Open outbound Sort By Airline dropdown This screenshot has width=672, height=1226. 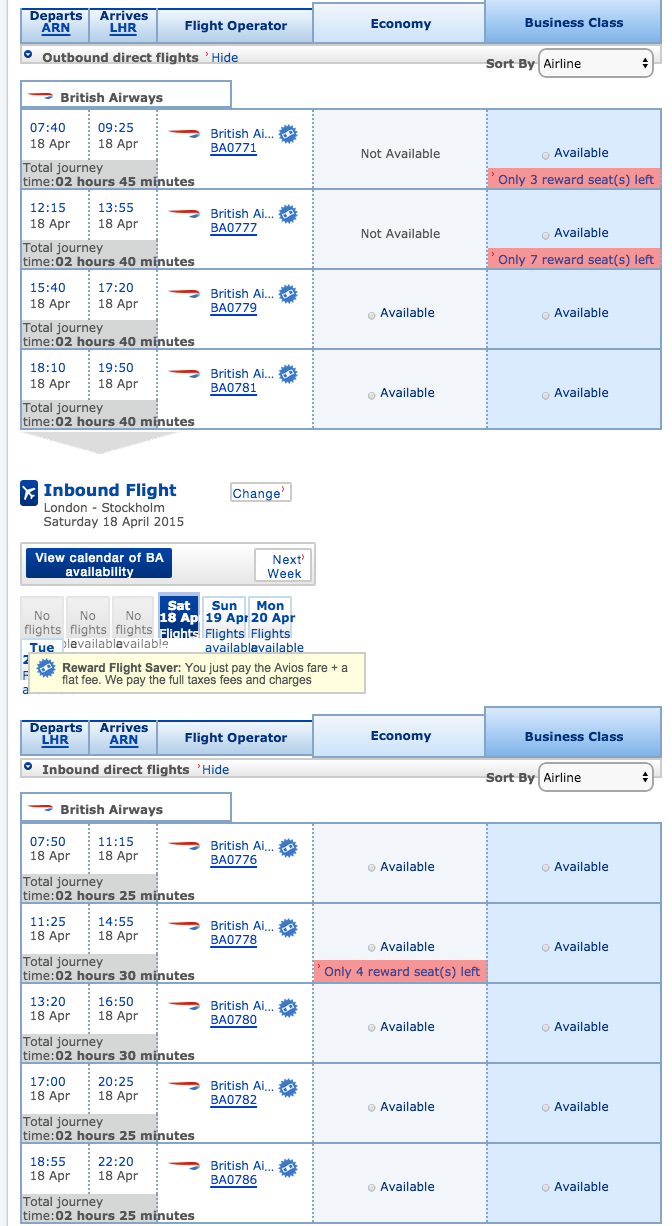pos(596,64)
